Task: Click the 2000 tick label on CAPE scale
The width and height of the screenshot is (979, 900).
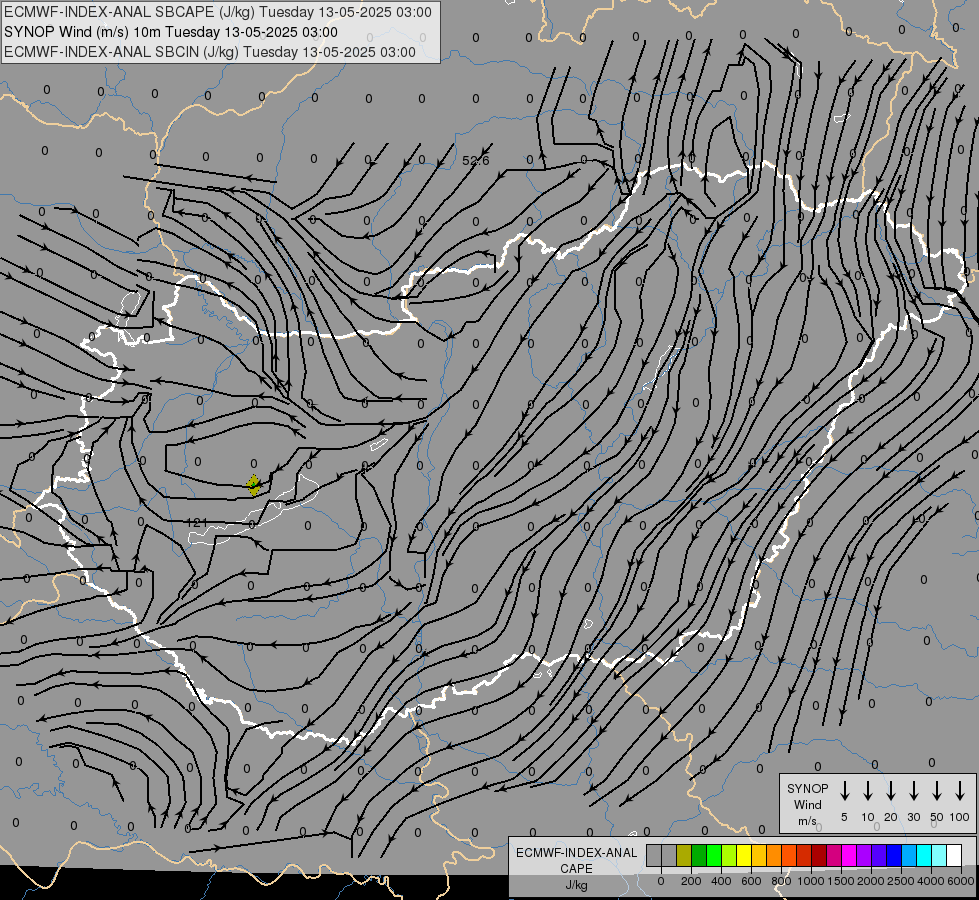Action: tap(871, 881)
